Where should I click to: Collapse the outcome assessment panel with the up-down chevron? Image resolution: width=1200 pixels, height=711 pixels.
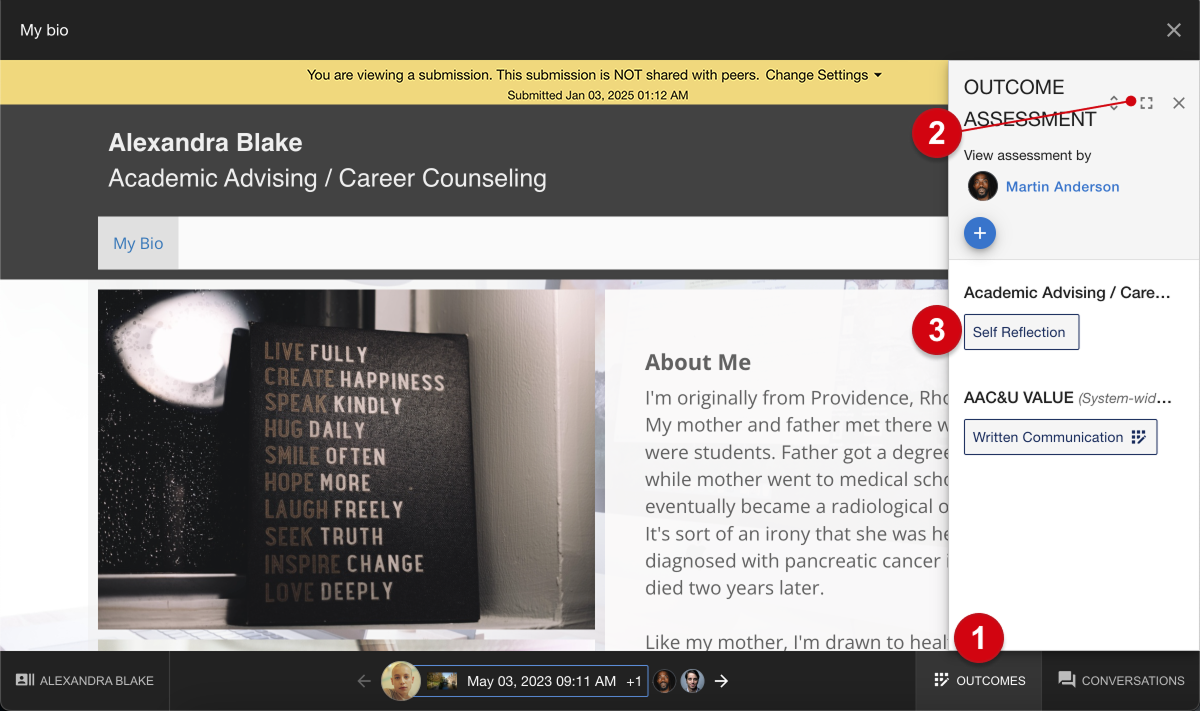pos(1114,103)
